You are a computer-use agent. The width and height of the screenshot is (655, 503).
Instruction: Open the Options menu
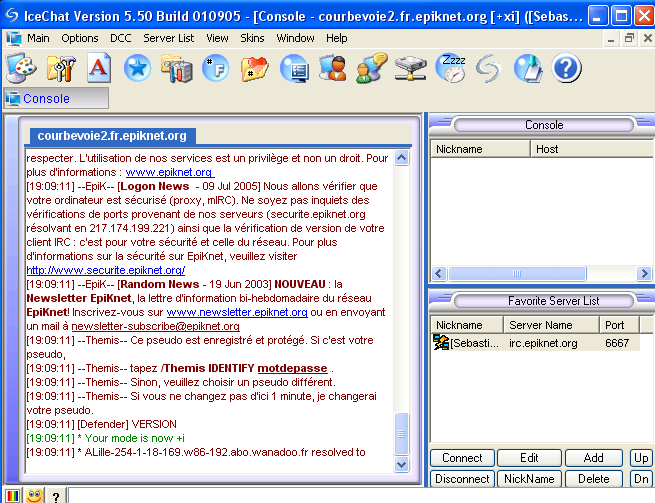(x=80, y=38)
